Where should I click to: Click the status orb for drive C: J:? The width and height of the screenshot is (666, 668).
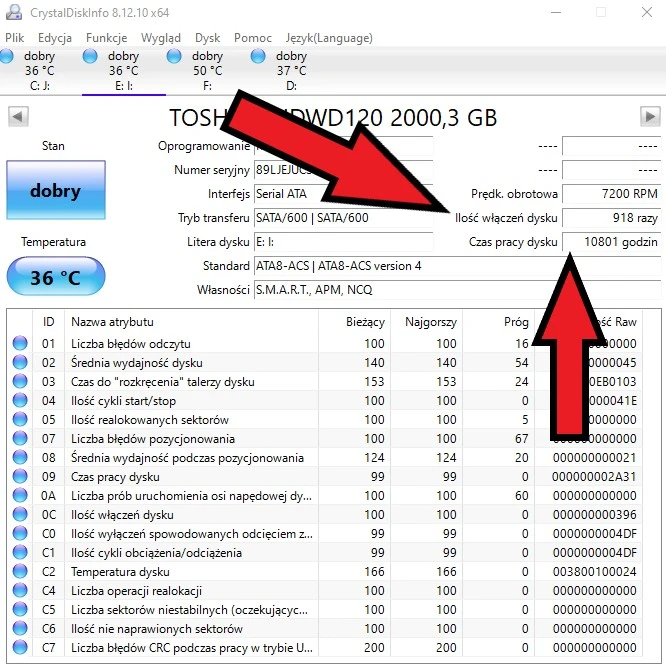[x=8, y=57]
